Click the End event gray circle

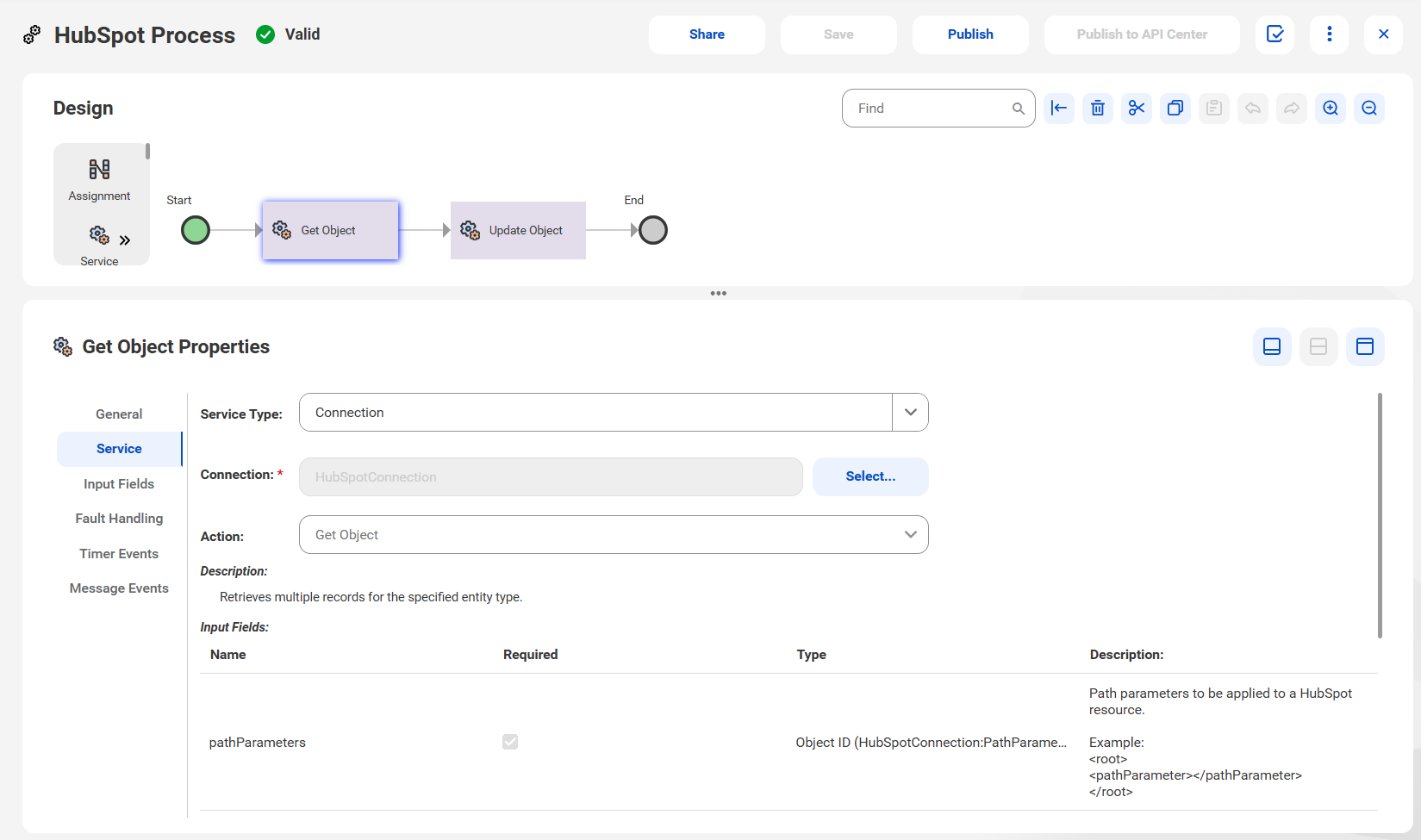653,230
